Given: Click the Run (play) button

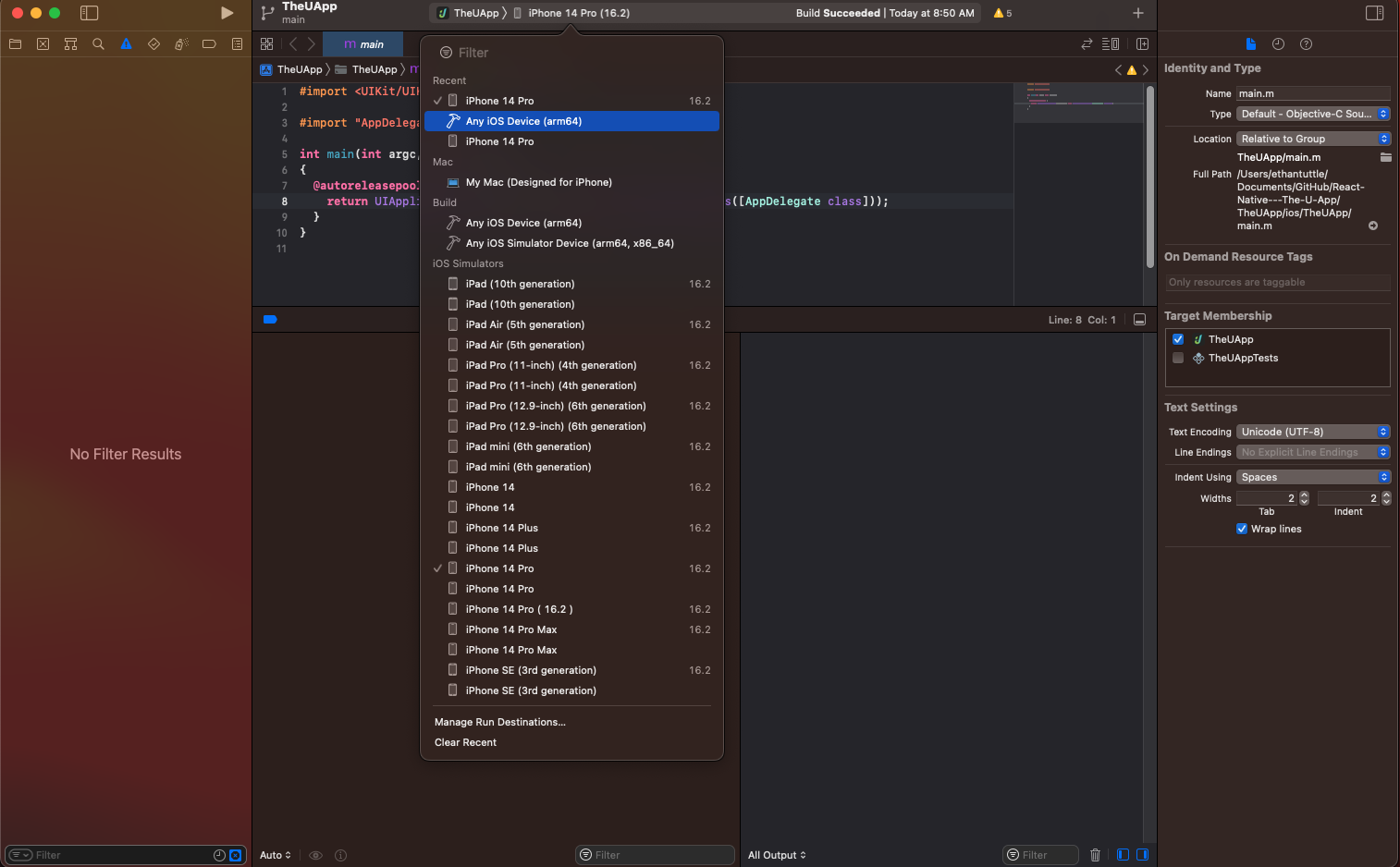Looking at the screenshot, I should (x=227, y=13).
